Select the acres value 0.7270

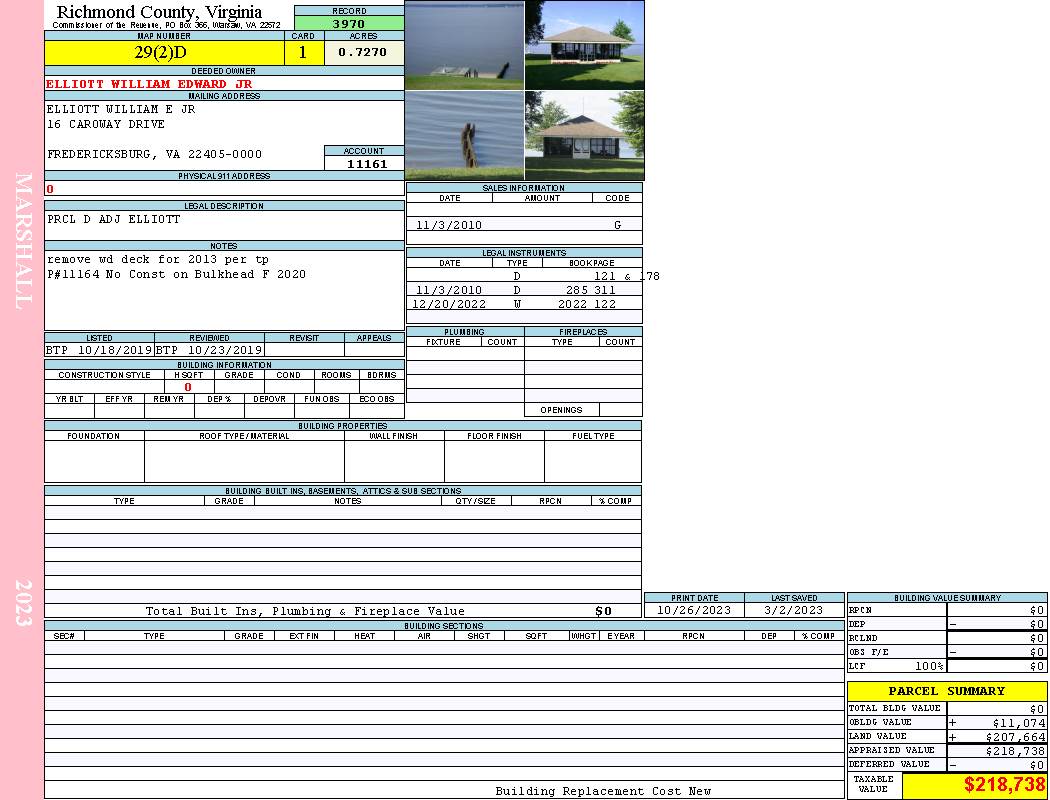click(363, 53)
